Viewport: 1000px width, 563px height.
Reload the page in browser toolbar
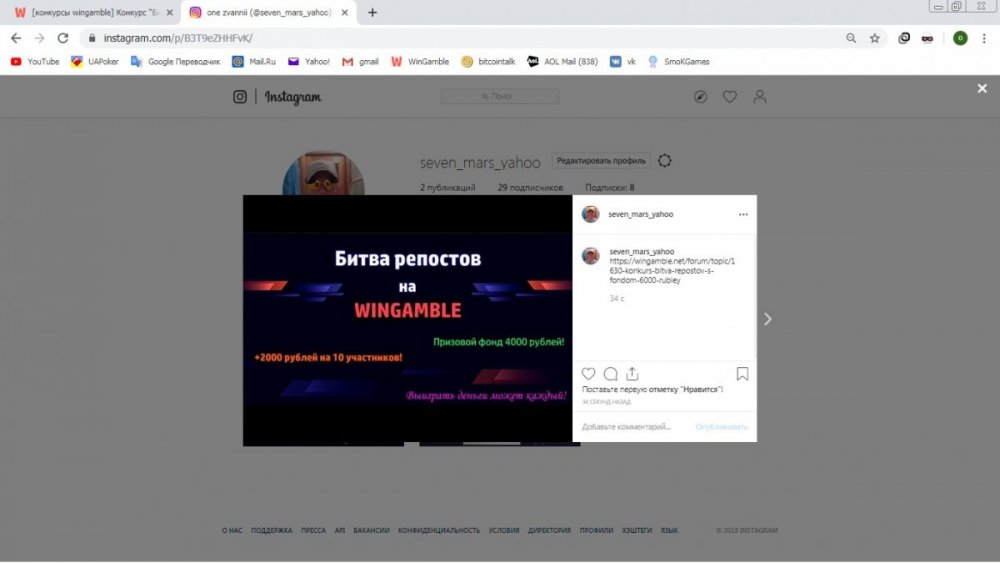tap(63, 38)
